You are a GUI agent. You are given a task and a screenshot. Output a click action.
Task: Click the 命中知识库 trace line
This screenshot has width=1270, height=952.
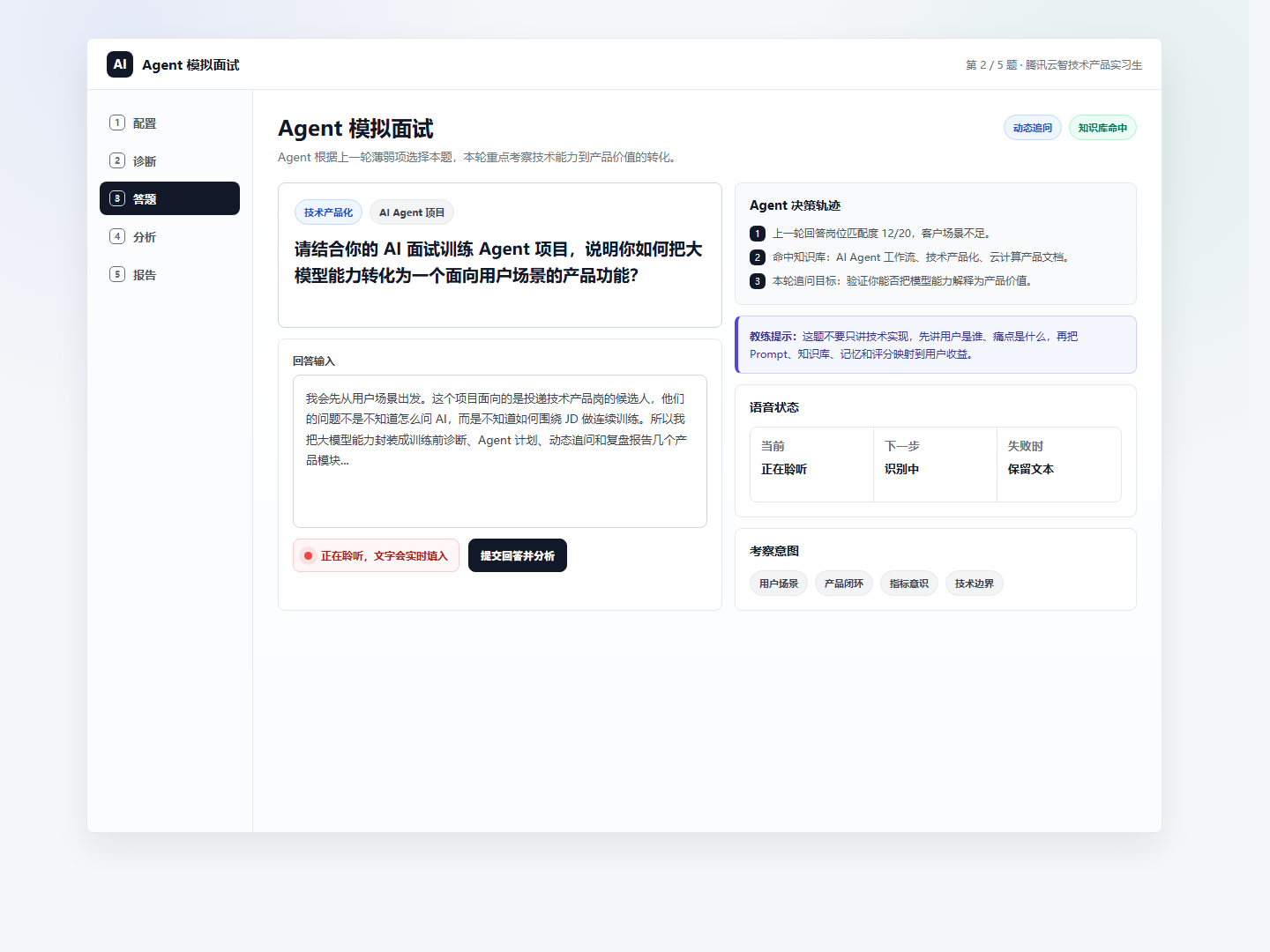pyautogui.click(x=923, y=257)
